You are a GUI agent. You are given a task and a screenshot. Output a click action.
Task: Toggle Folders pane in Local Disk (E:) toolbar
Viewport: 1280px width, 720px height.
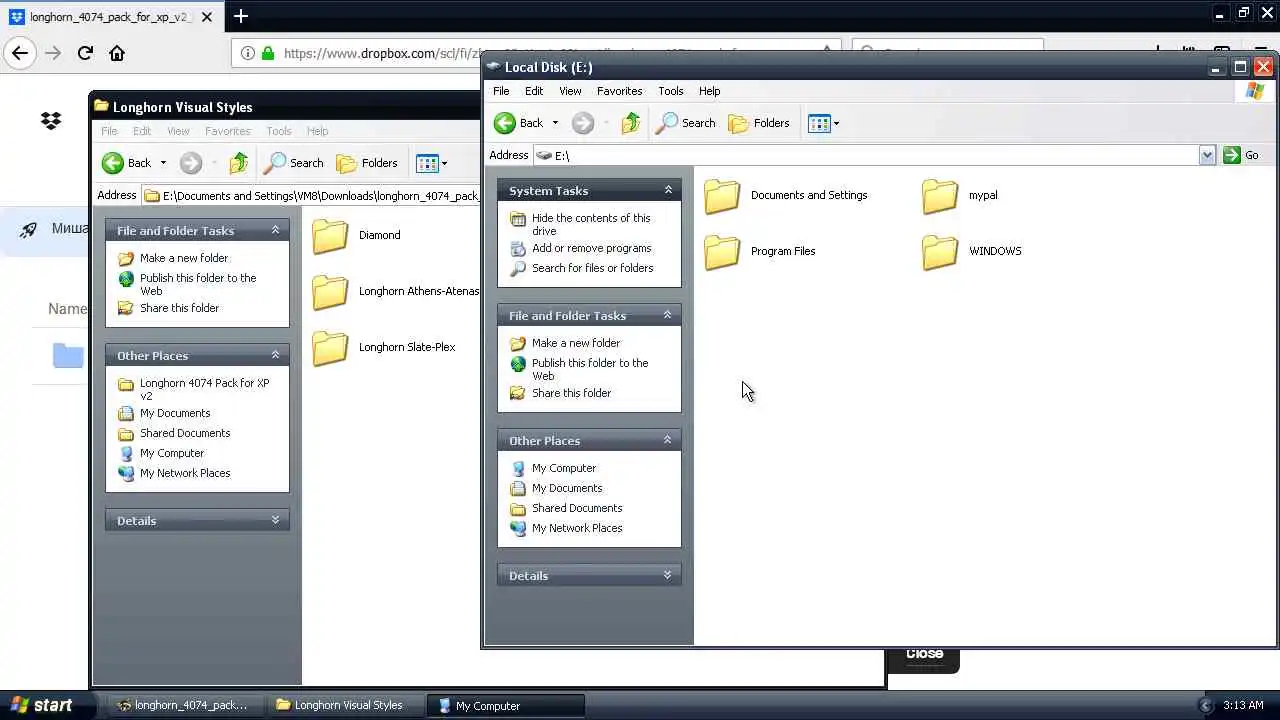pyautogui.click(x=759, y=123)
